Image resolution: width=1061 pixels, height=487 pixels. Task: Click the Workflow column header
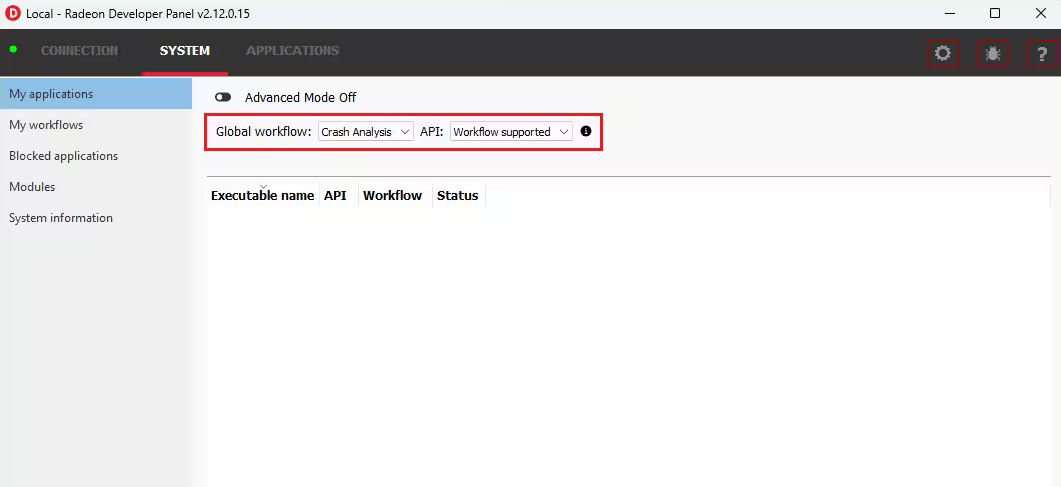coord(392,196)
